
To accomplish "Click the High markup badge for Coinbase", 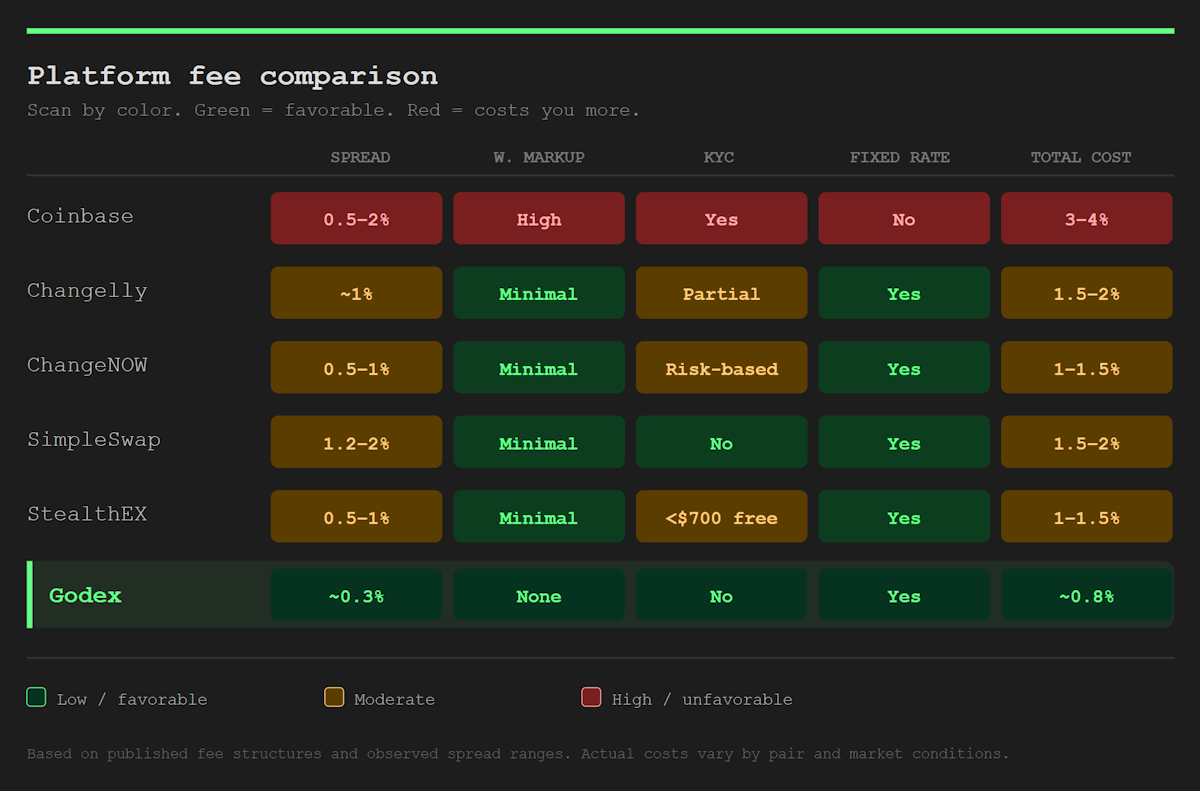I will (x=539, y=218).
